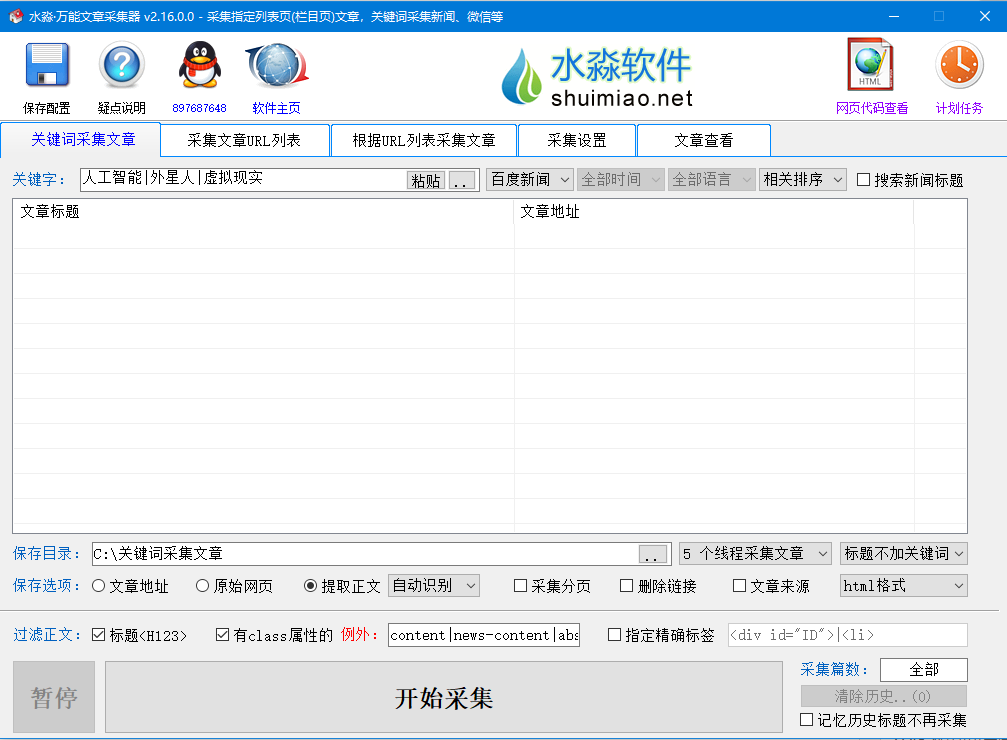The width and height of the screenshot is (1007, 740).
Task: Select the original webpage radio button
Action: pyautogui.click(x=202, y=586)
